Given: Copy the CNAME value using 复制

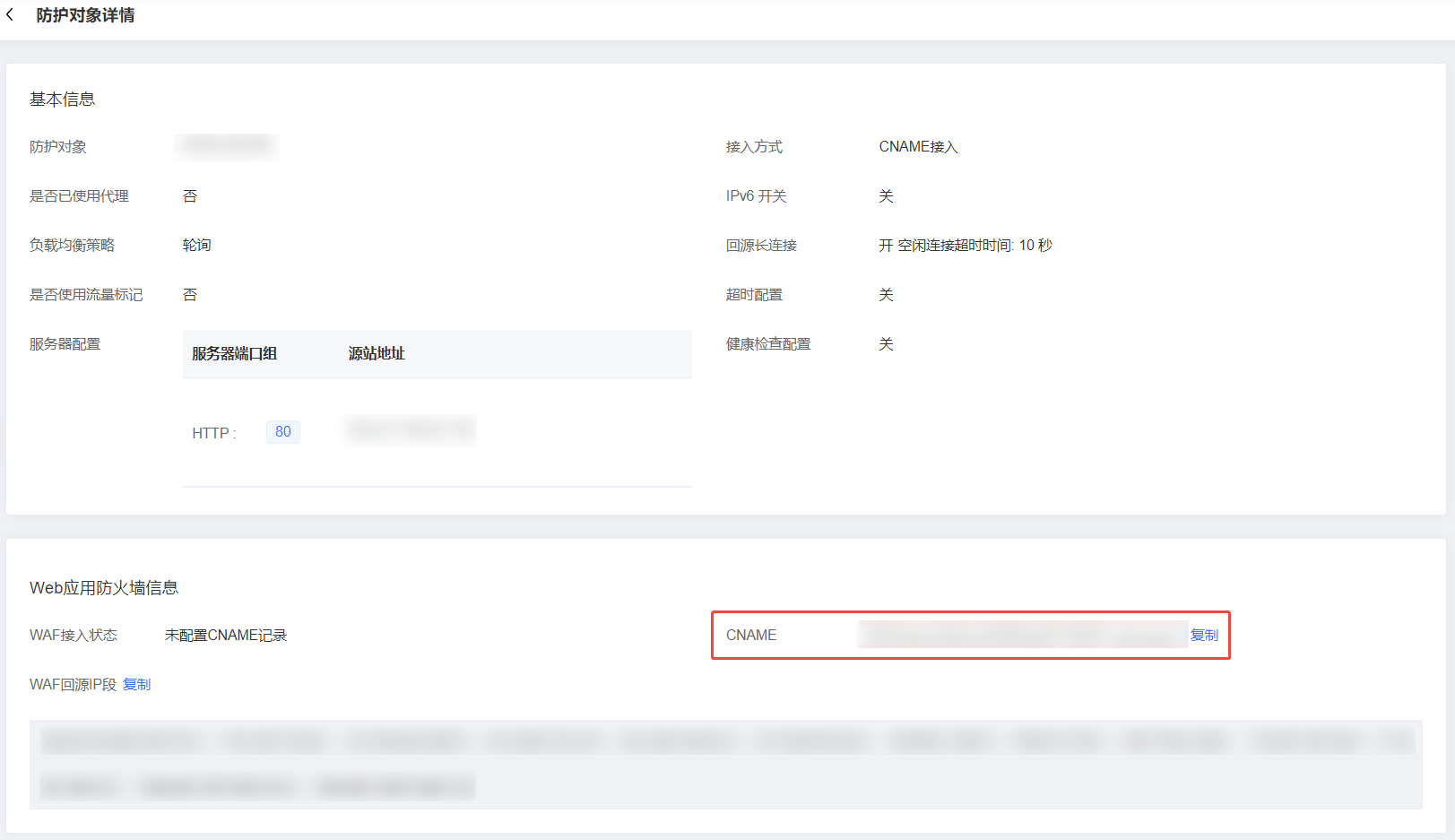Looking at the screenshot, I should click(1203, 635).
